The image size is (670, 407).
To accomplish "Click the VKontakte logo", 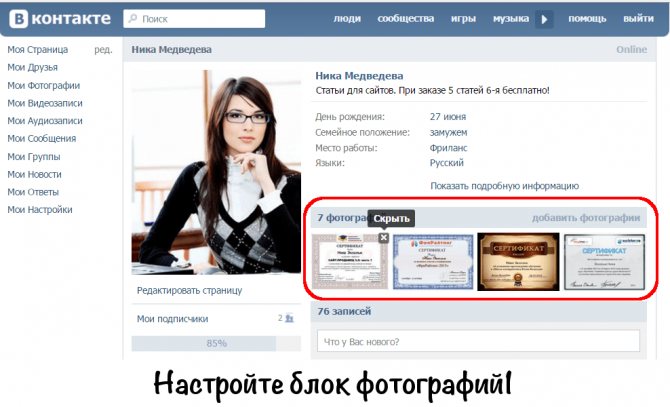I will coord(60,19).
